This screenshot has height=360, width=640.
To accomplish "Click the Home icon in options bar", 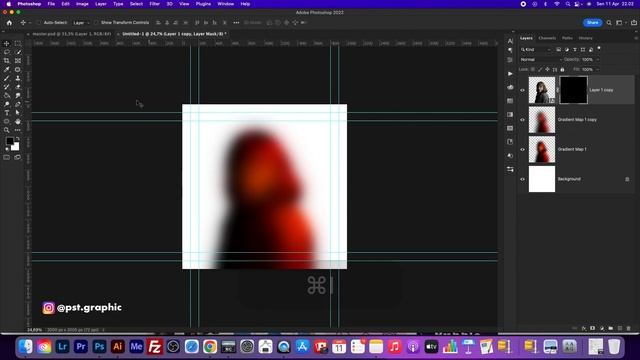I will (9, 23).
